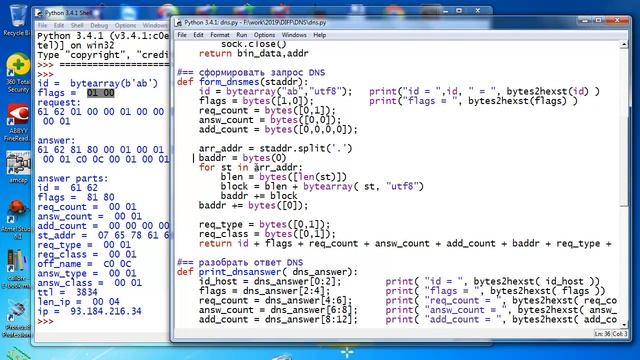This screenshot has width=640, height=360.
Task: Launch calibre E-book management desktop icon
Action: [x=16, y=267]
